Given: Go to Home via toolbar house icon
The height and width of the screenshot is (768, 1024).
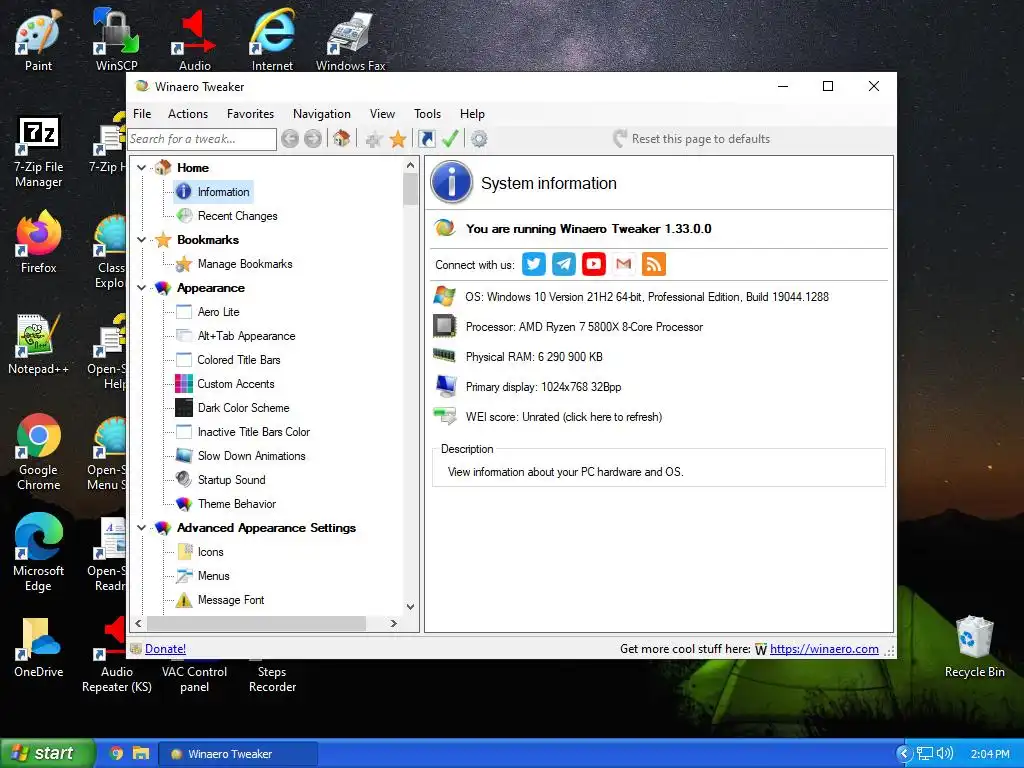Looking at the screenshot, I should [342, 138].
